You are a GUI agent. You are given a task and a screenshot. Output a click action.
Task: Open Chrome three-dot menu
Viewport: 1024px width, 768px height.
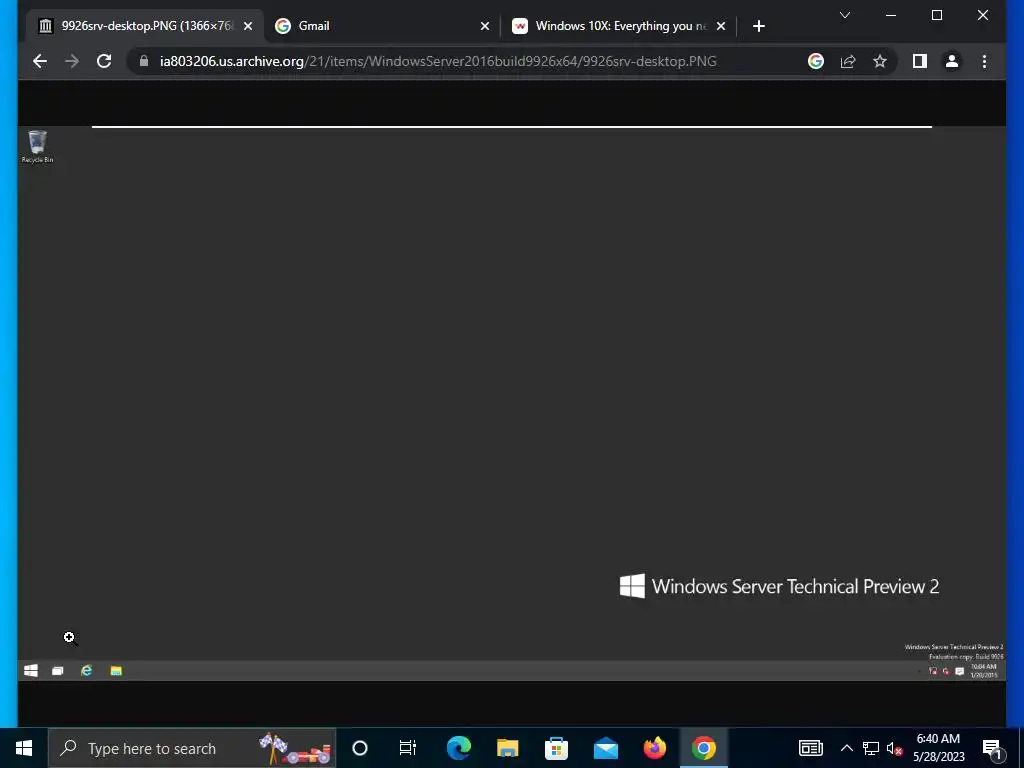(x=984, y=61)
